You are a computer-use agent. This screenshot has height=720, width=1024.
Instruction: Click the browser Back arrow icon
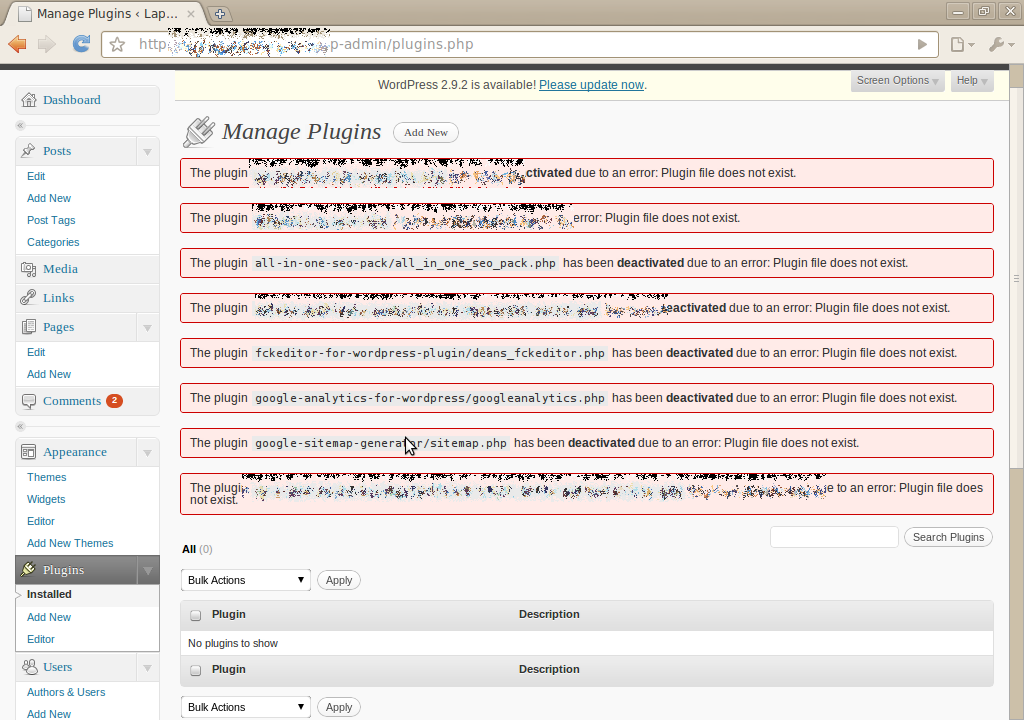tap(18, 44)
